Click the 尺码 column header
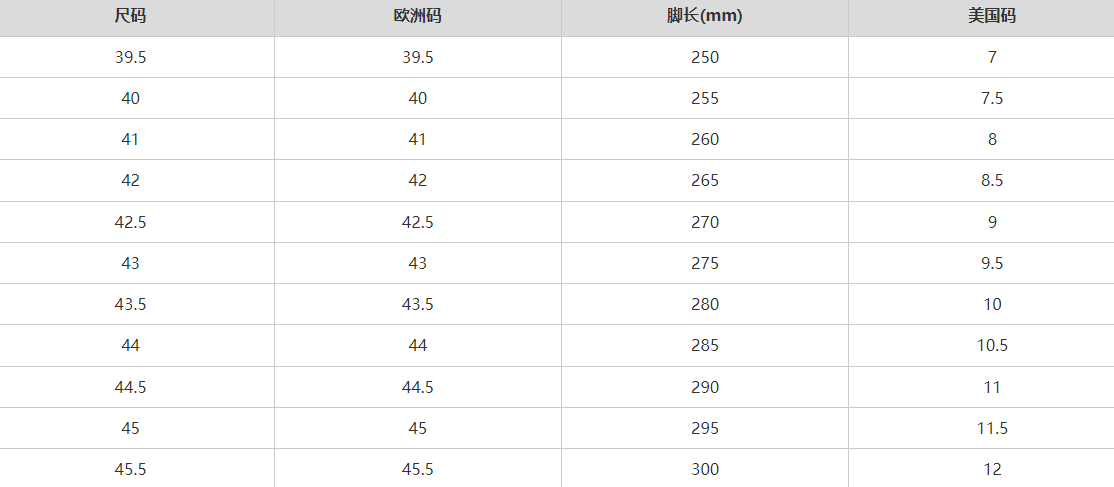 pyautogui.click(x=130, y=17)
